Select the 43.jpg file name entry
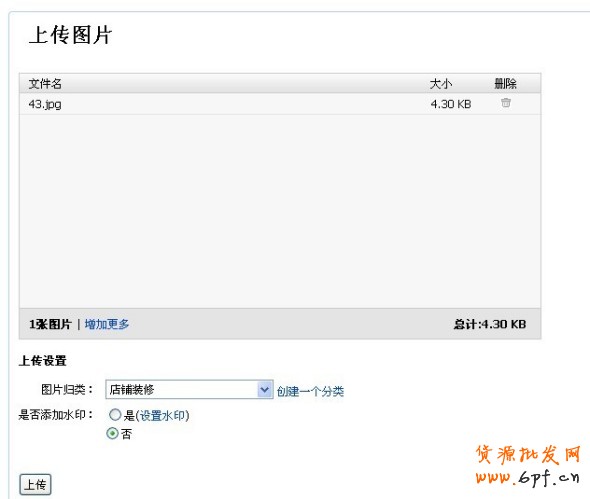This screenshot has width=590, height=499. coord(45,104)
